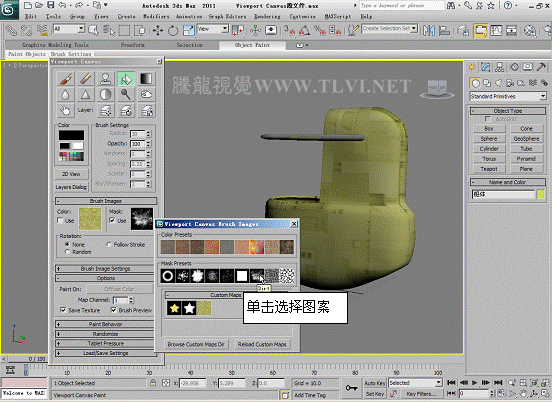Open the Hierarchy command panel tab
This screenshot has height=402, width=552.
[x=499, y=67]
